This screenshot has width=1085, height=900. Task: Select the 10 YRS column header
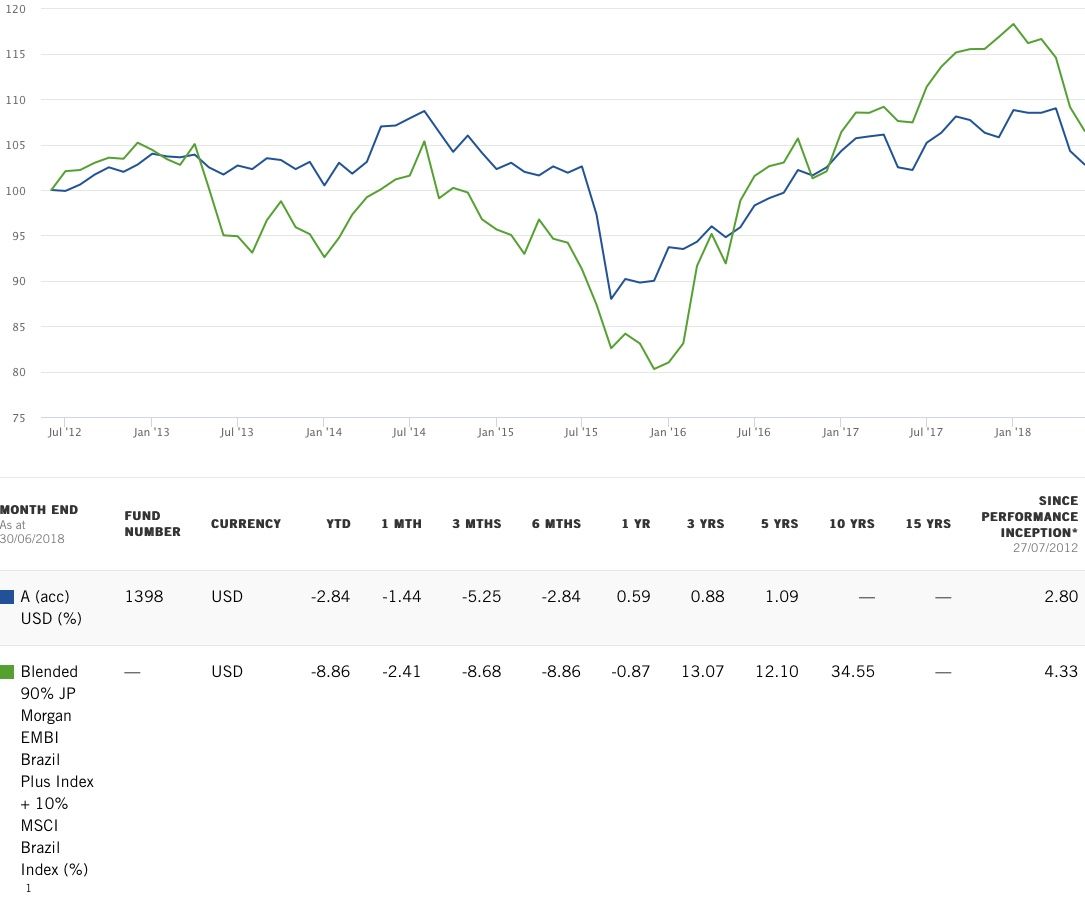pos(852,524)
